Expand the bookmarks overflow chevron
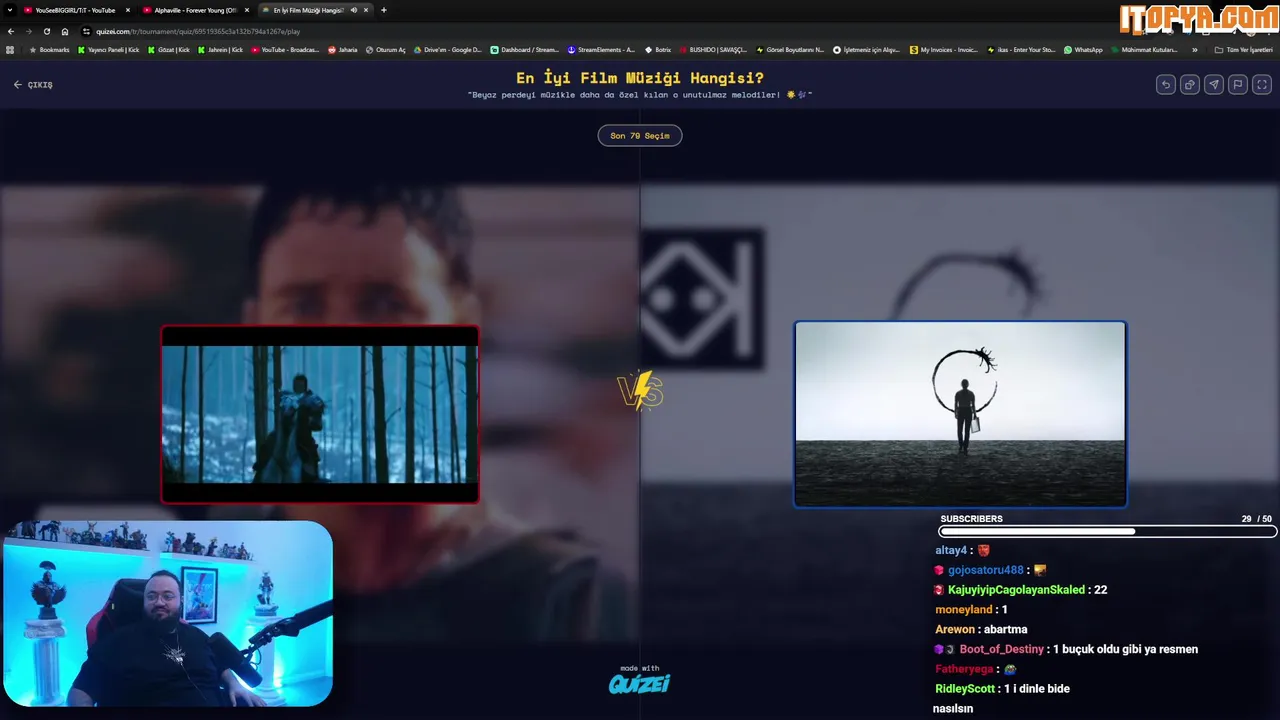The image size is (1280, 720). click(x=1194, y=49)
